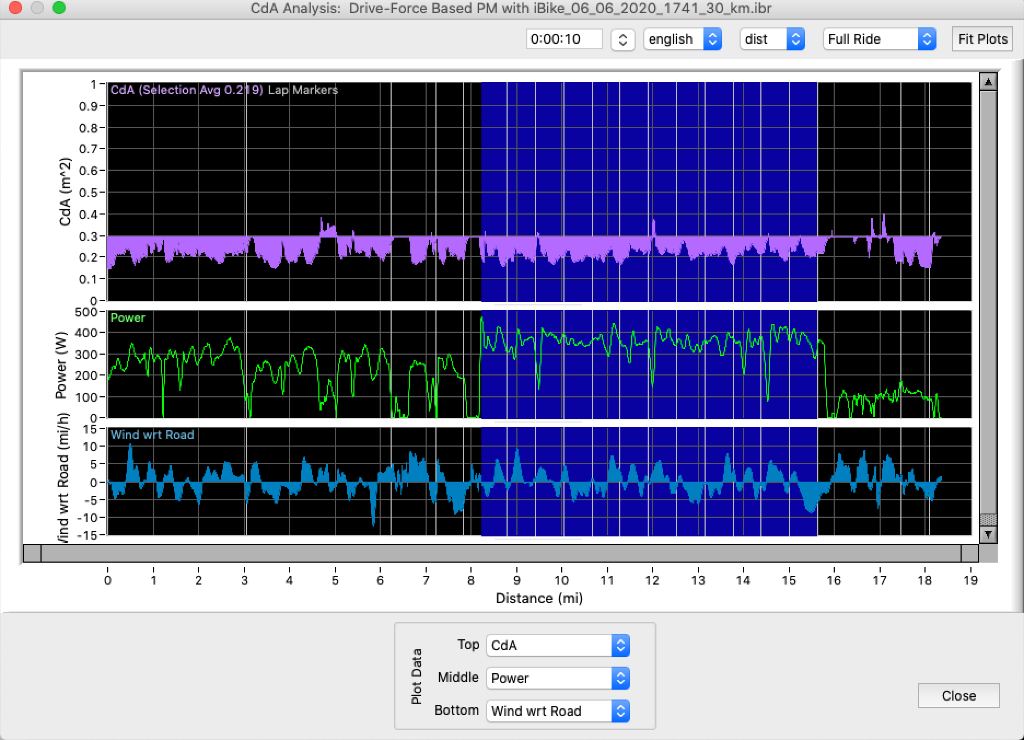Image resolution: width=1024 pixels, height=740 pixels.
Task: Click the vertical scrollbar down arrow
Action: 988,535
